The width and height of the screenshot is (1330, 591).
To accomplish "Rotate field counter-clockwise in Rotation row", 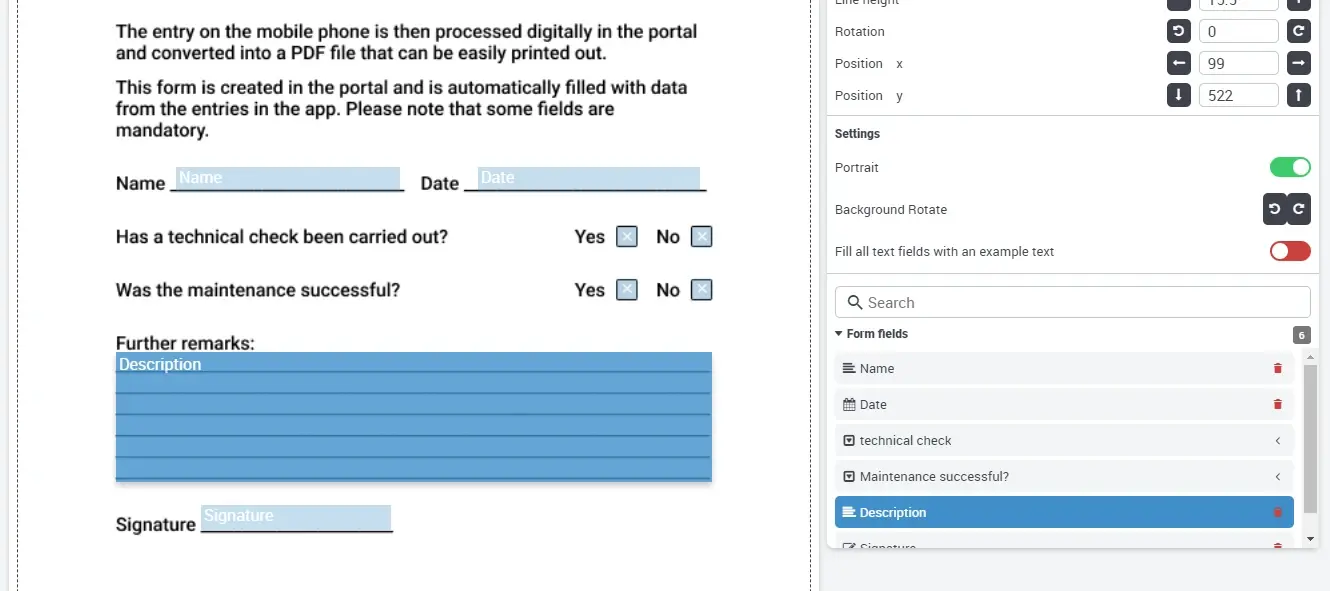I will (1179, 31).
